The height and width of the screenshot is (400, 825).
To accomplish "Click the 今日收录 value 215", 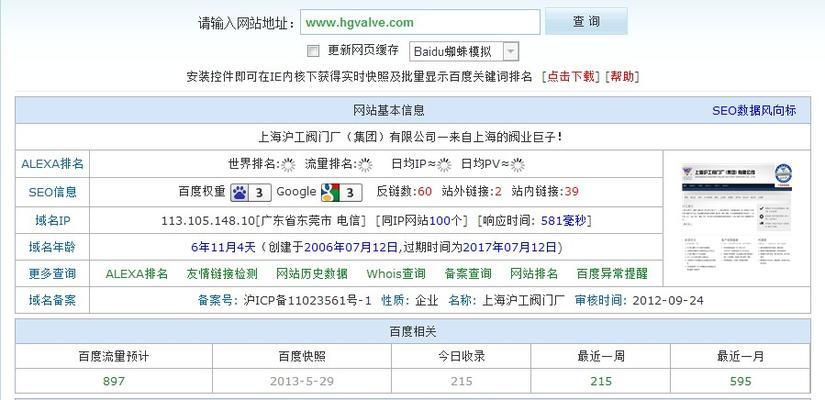I will pos(461,381).
